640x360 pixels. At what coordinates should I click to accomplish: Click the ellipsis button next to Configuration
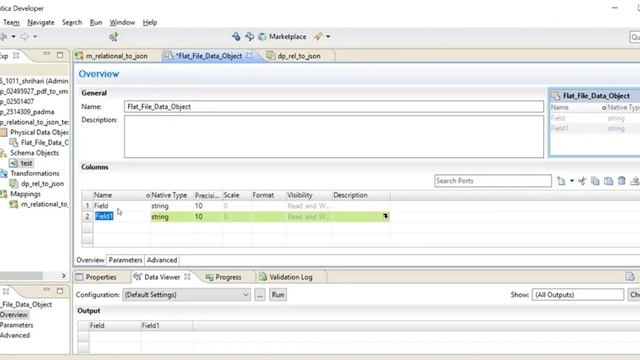(260, 295)
